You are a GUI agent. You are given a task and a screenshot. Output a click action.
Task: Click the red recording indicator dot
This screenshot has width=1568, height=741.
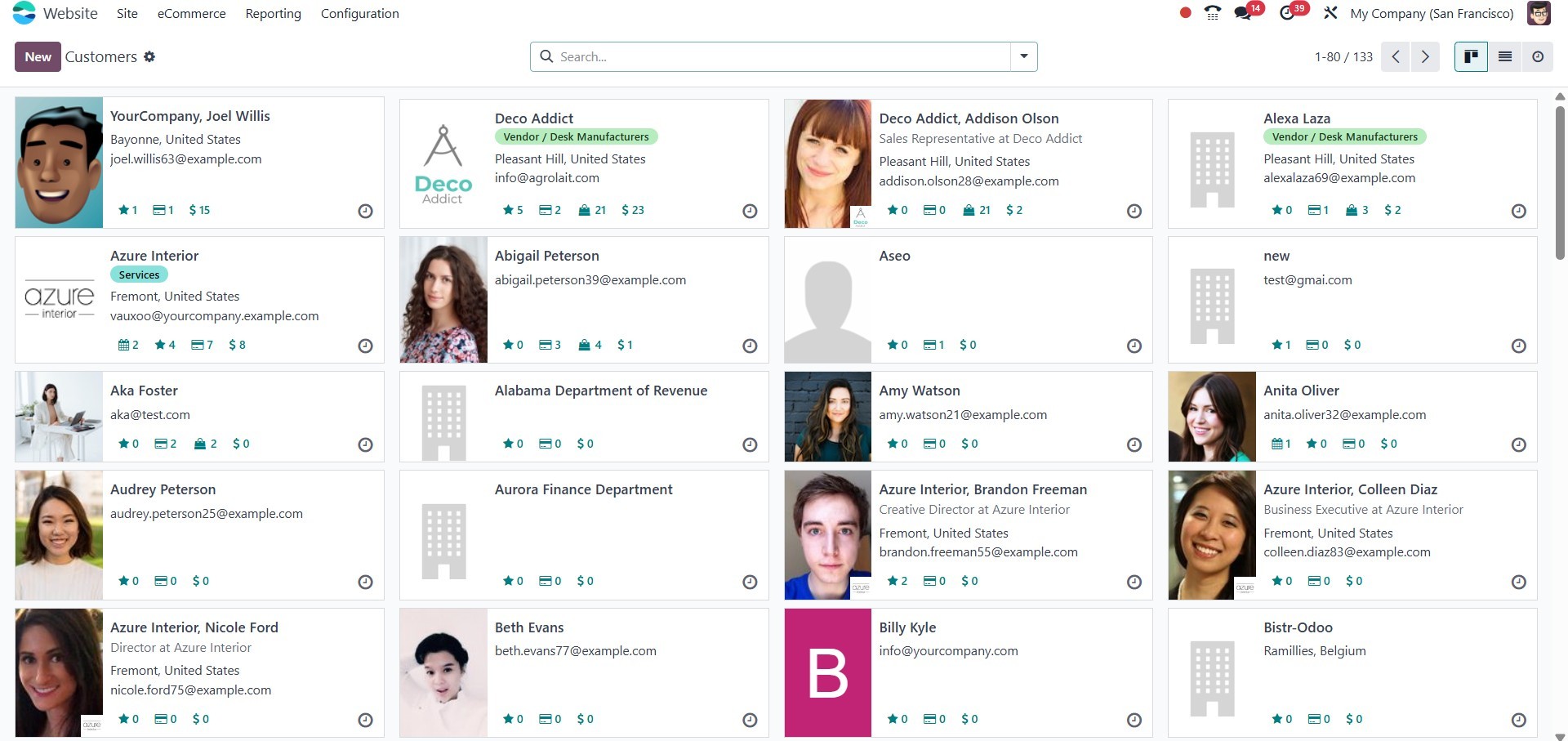coord(1185,13)
